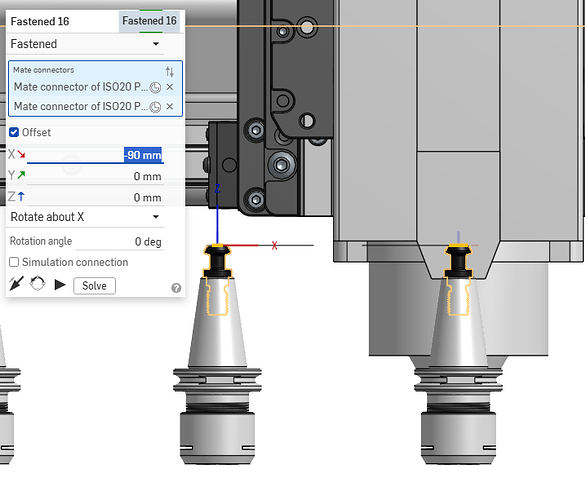
Task: Remove the first ISO20 mate connector
Action: [x=170, y=87]
